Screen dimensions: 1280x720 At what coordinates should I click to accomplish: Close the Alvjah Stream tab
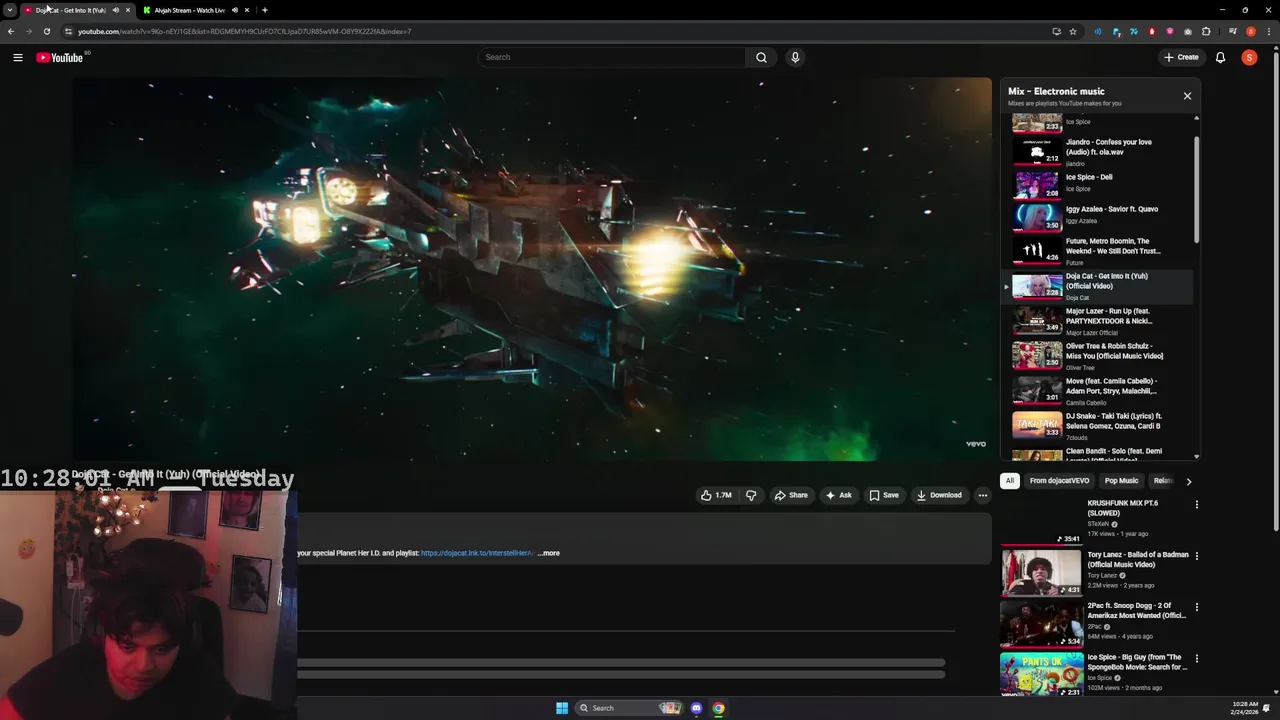pos(247,10)
